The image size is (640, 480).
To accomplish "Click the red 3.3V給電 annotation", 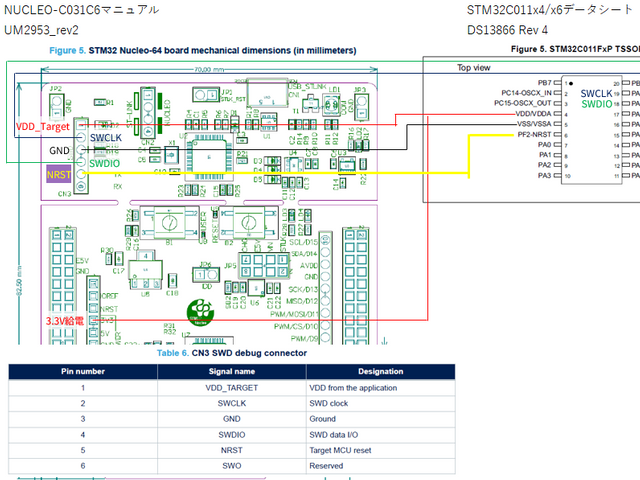I will click(x=67, y=320).
